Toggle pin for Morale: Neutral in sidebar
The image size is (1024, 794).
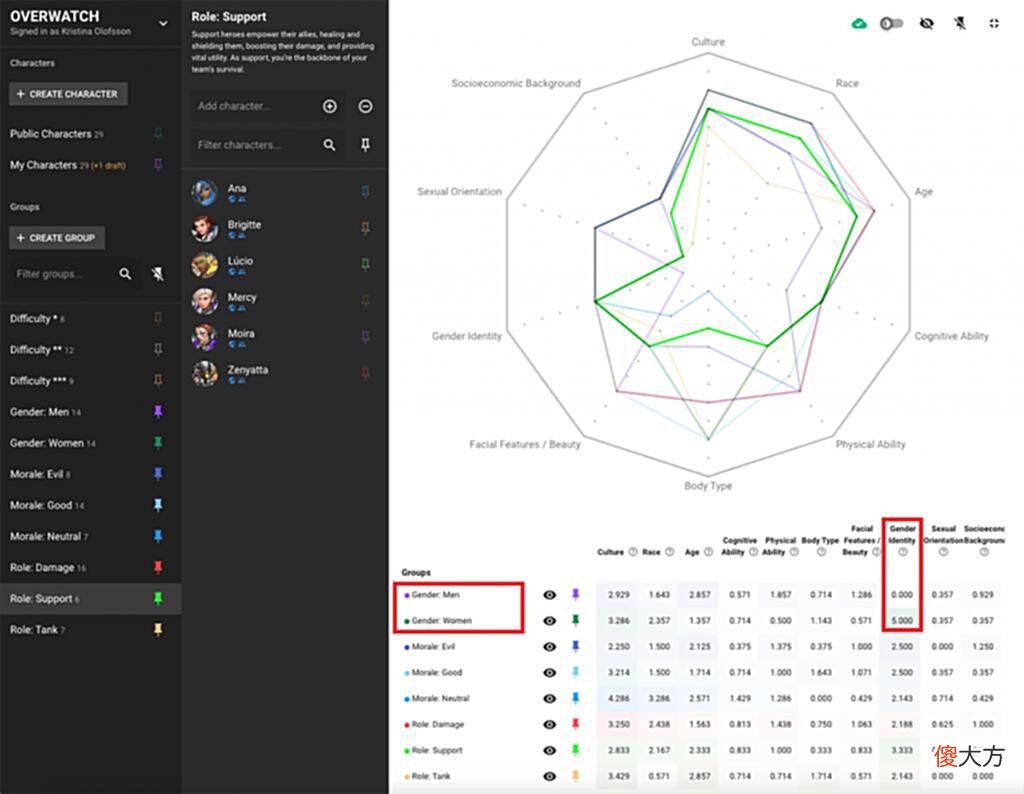[157, 536]
